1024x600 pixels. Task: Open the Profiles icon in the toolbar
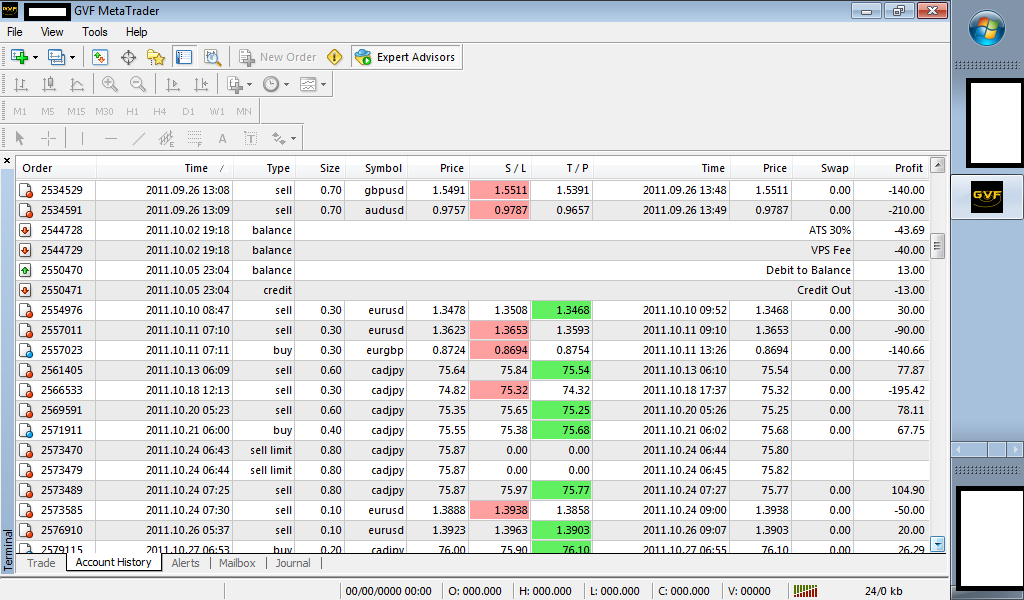click(56, 57)
